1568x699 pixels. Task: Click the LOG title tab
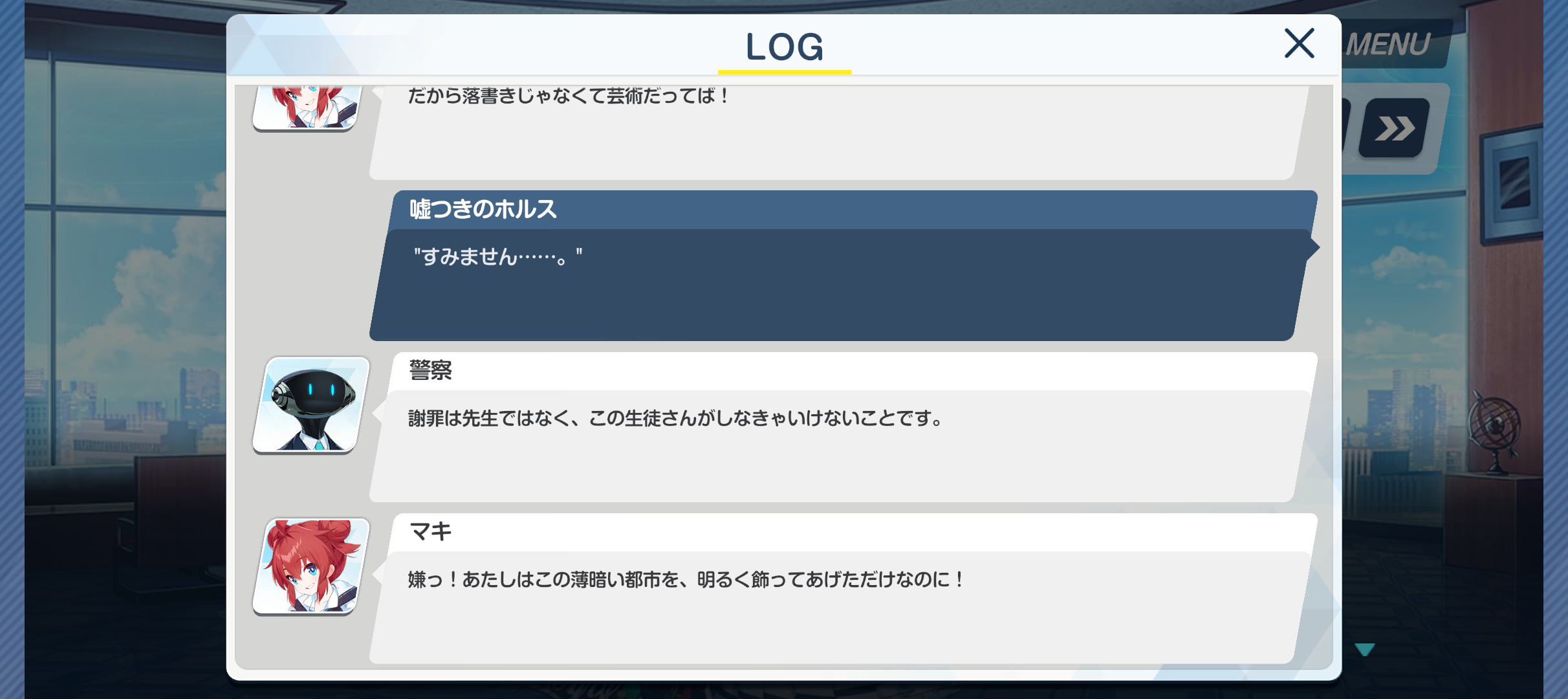tap(785, 47)
